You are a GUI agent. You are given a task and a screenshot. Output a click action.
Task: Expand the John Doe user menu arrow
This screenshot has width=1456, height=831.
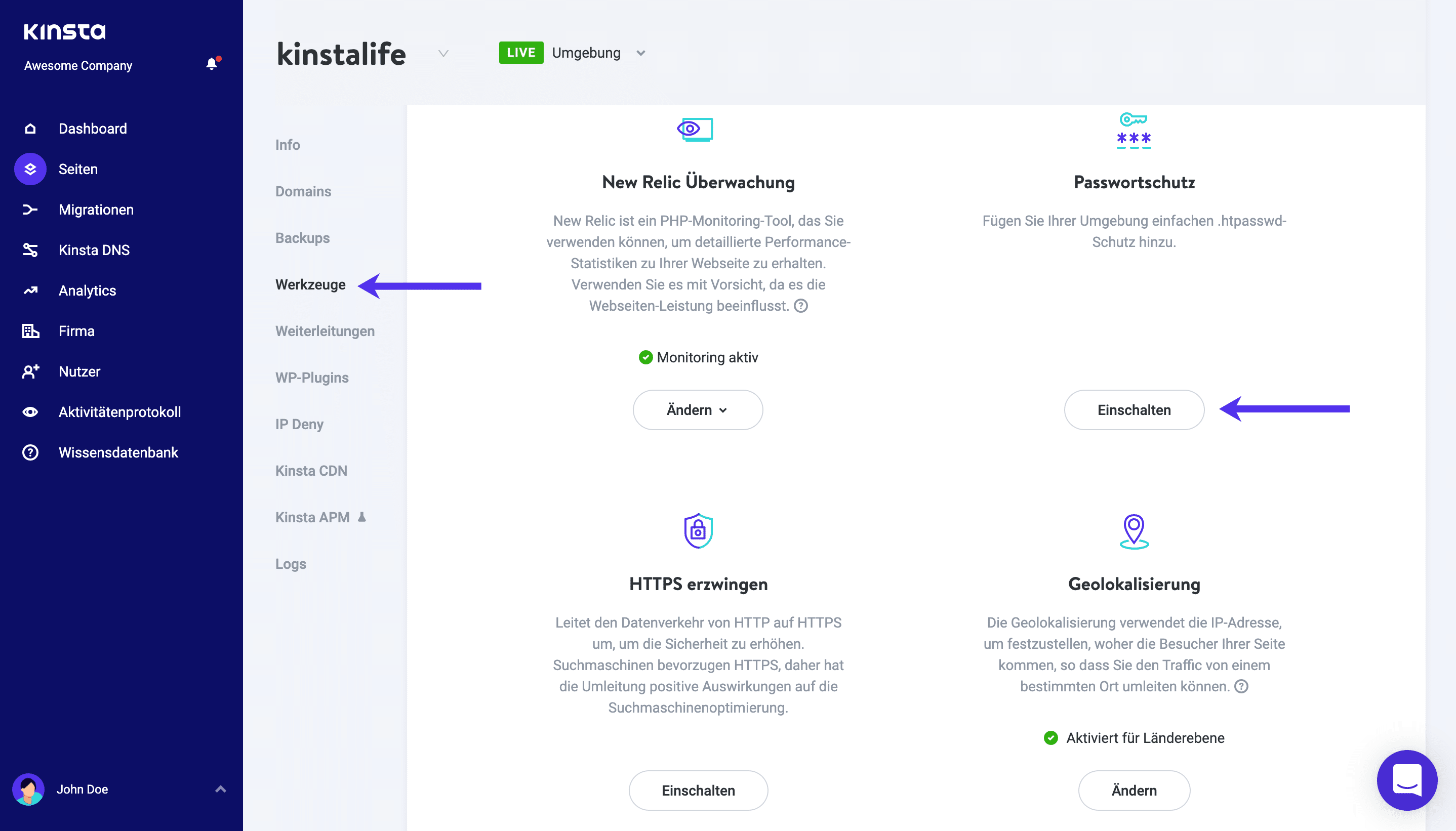[x=221, y=789]
